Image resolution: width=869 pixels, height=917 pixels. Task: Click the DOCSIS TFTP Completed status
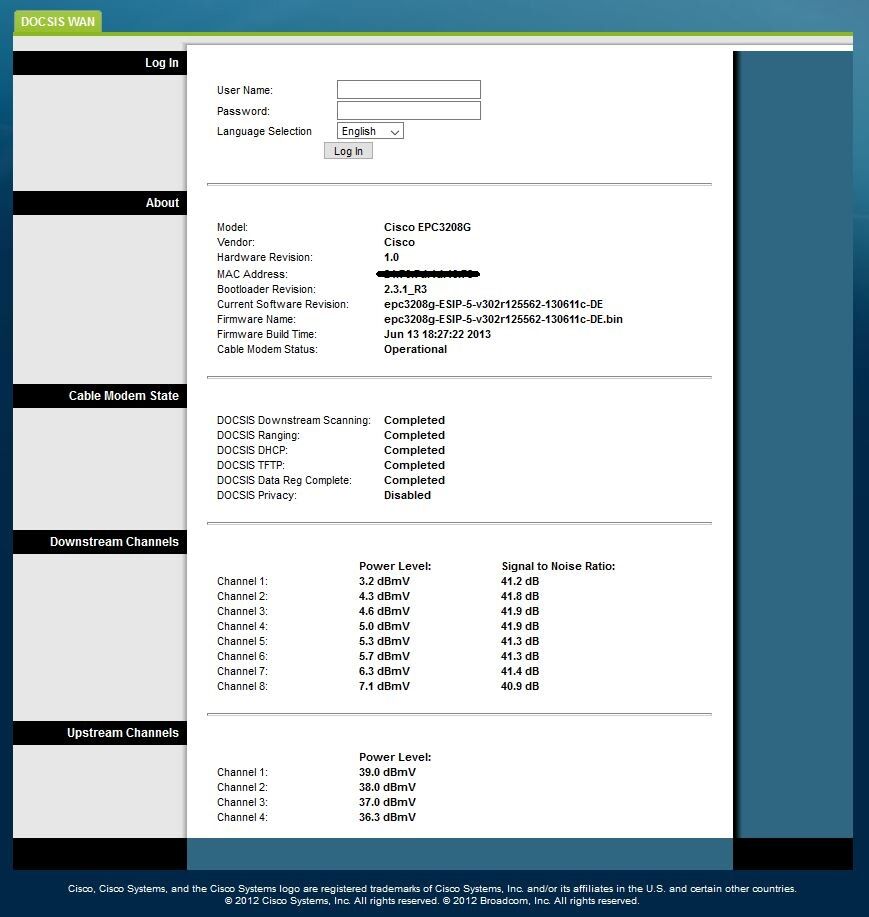click(x=414, y=466)
